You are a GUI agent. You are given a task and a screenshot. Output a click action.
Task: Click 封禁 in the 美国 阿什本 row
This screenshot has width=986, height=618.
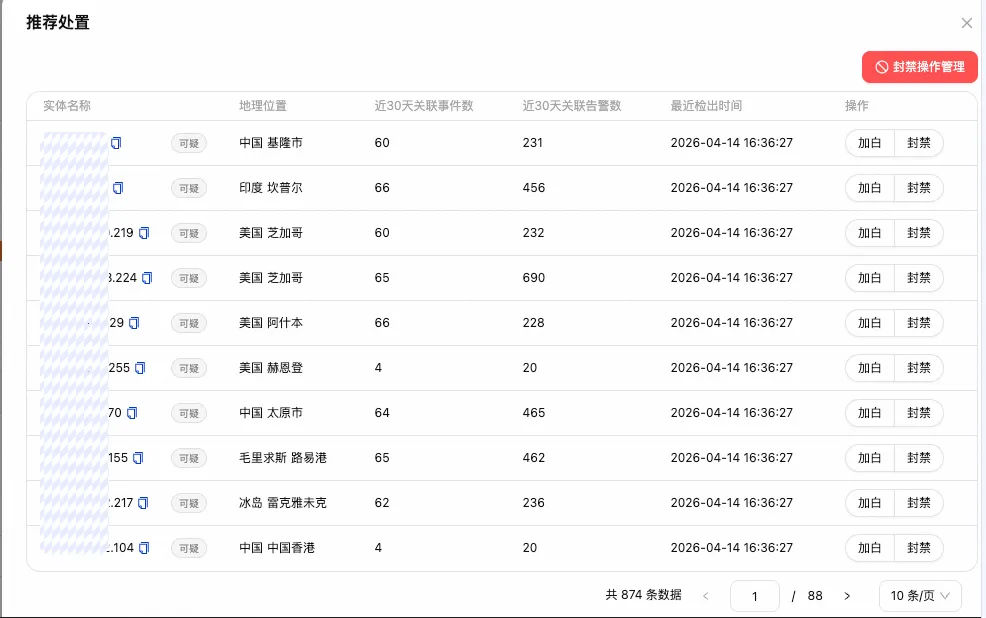(x=919, y=323)
